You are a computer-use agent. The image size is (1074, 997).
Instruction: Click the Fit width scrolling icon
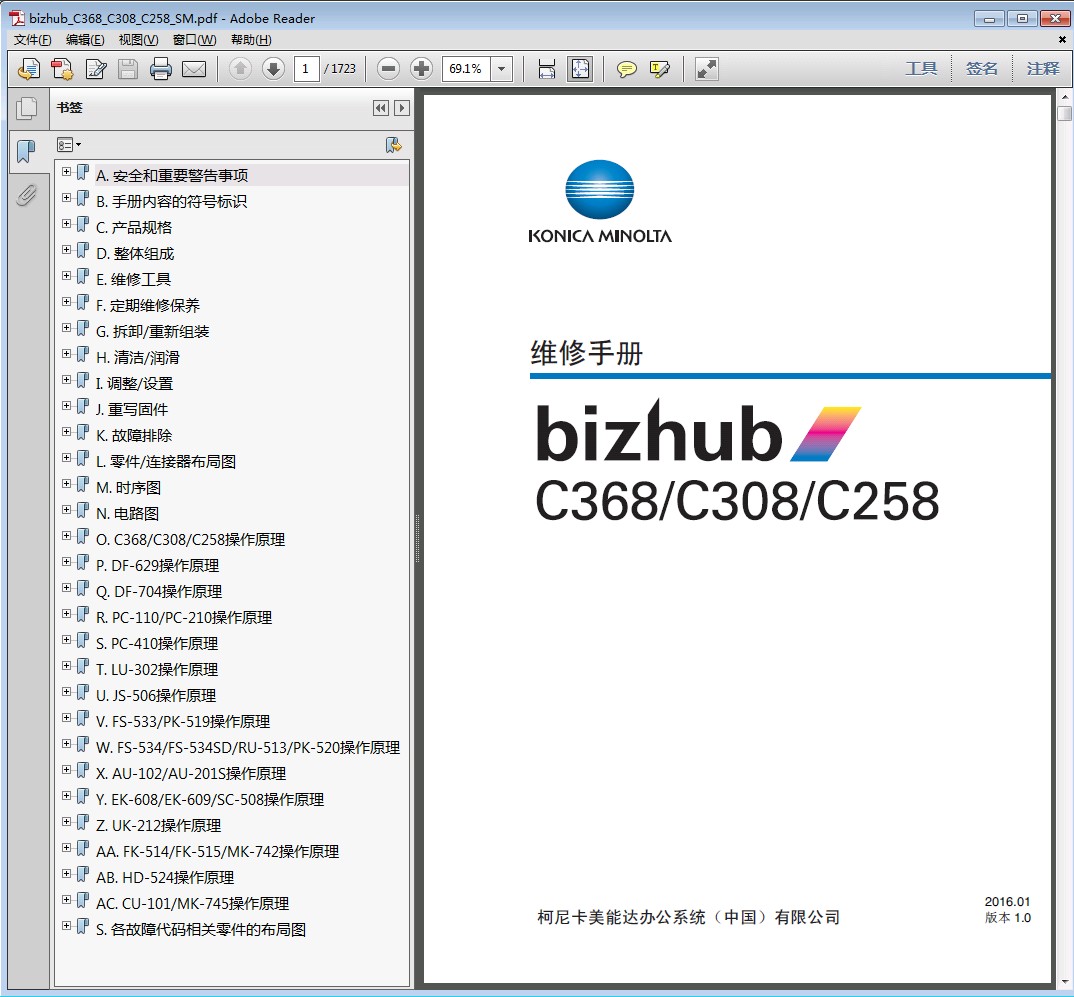coord(547,69)
